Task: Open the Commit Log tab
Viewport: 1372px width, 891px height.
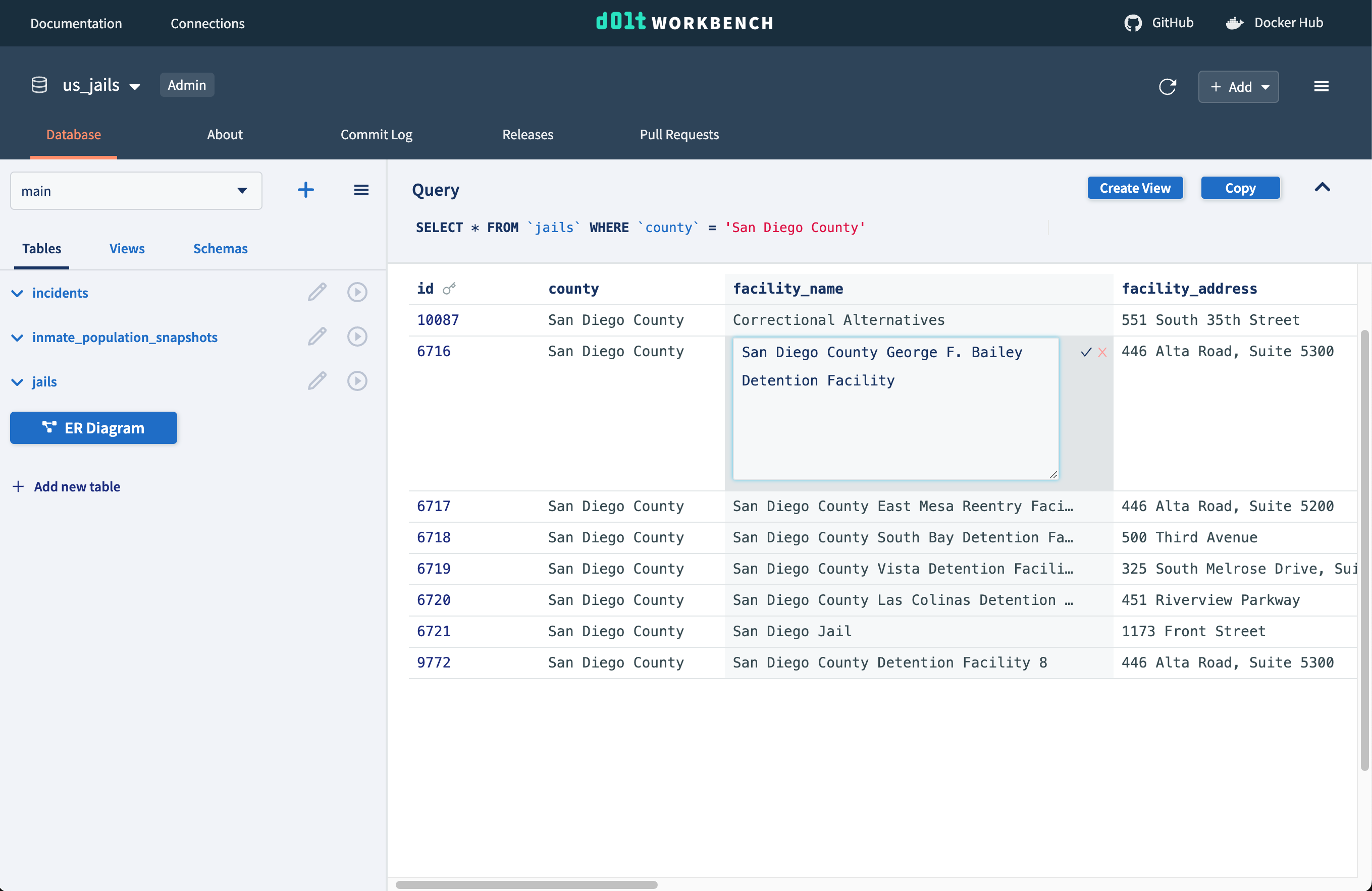Action: coord(377,134)
